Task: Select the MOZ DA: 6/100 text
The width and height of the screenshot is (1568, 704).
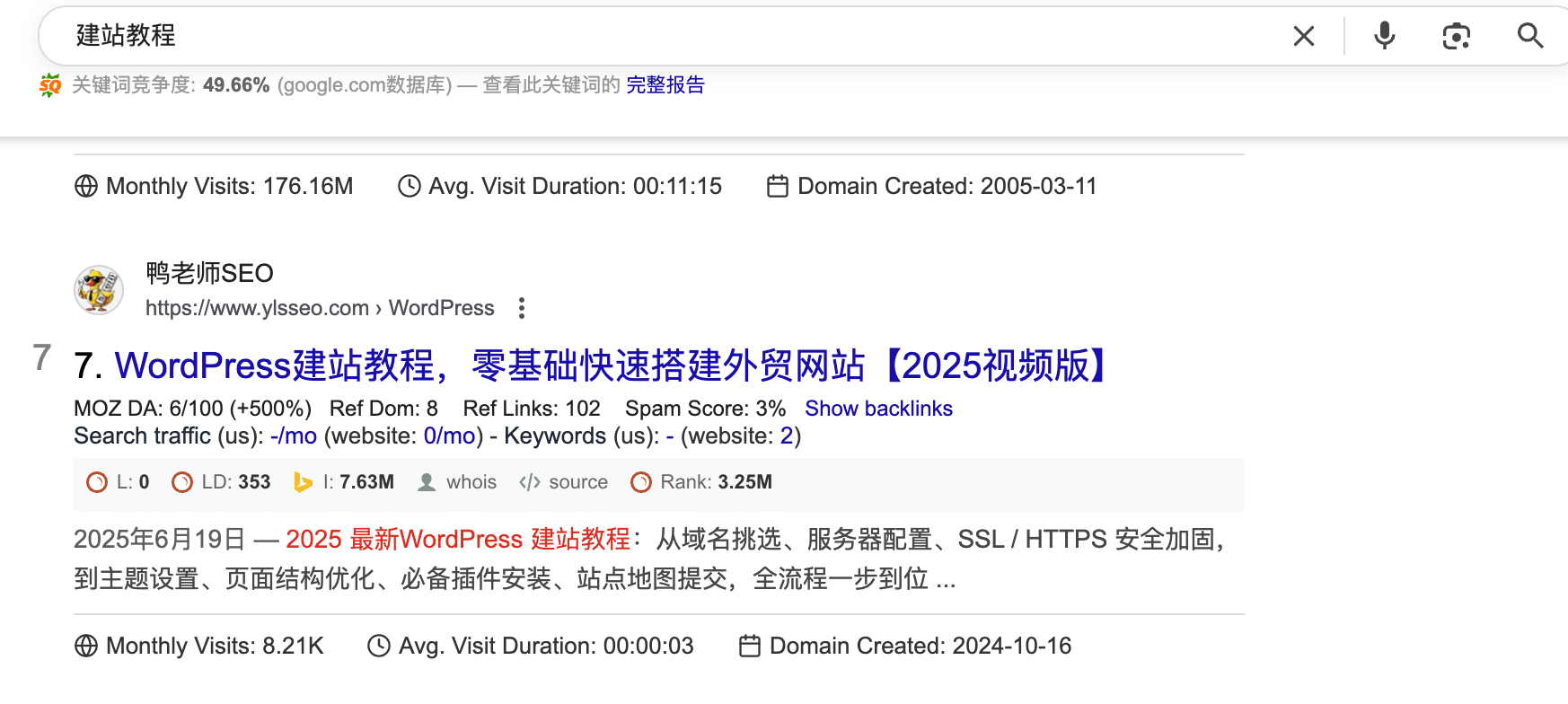Action: 148,409
